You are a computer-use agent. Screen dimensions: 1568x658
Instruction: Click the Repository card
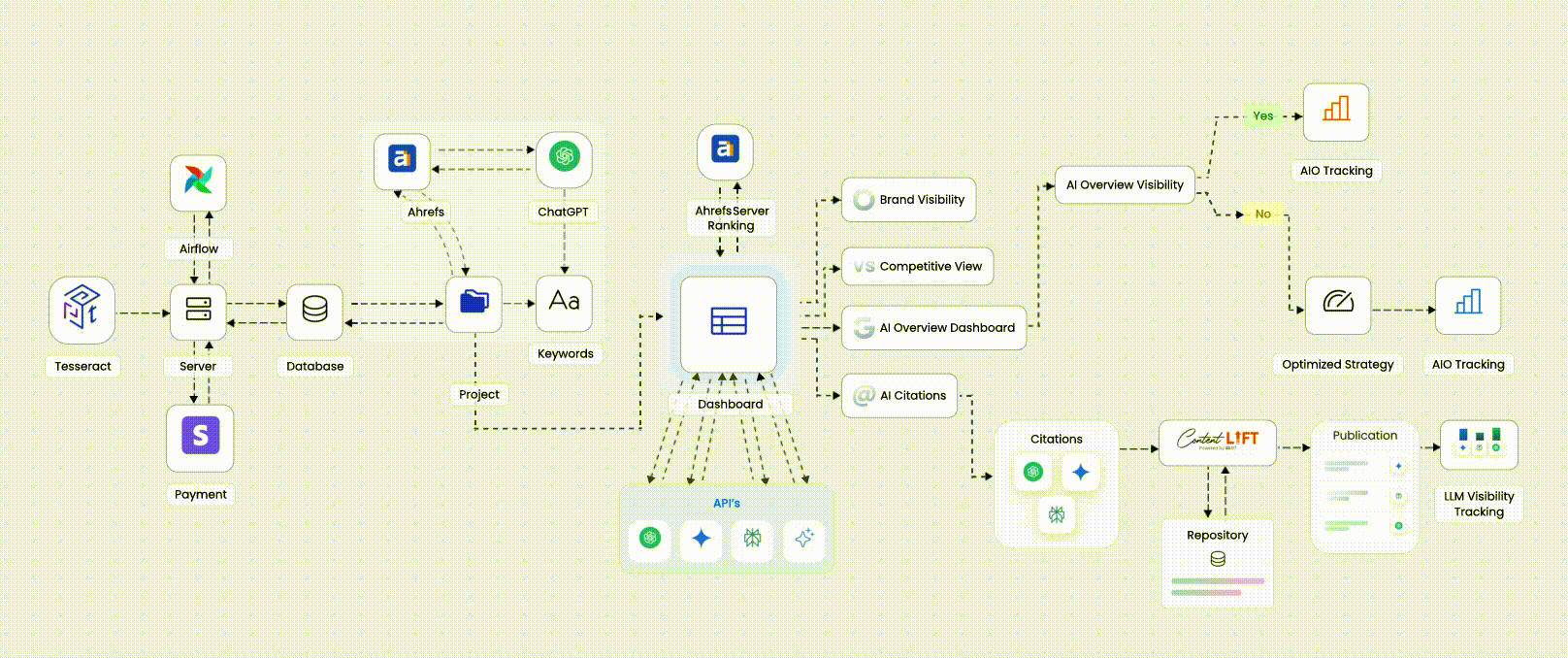tap(1218, 564)
